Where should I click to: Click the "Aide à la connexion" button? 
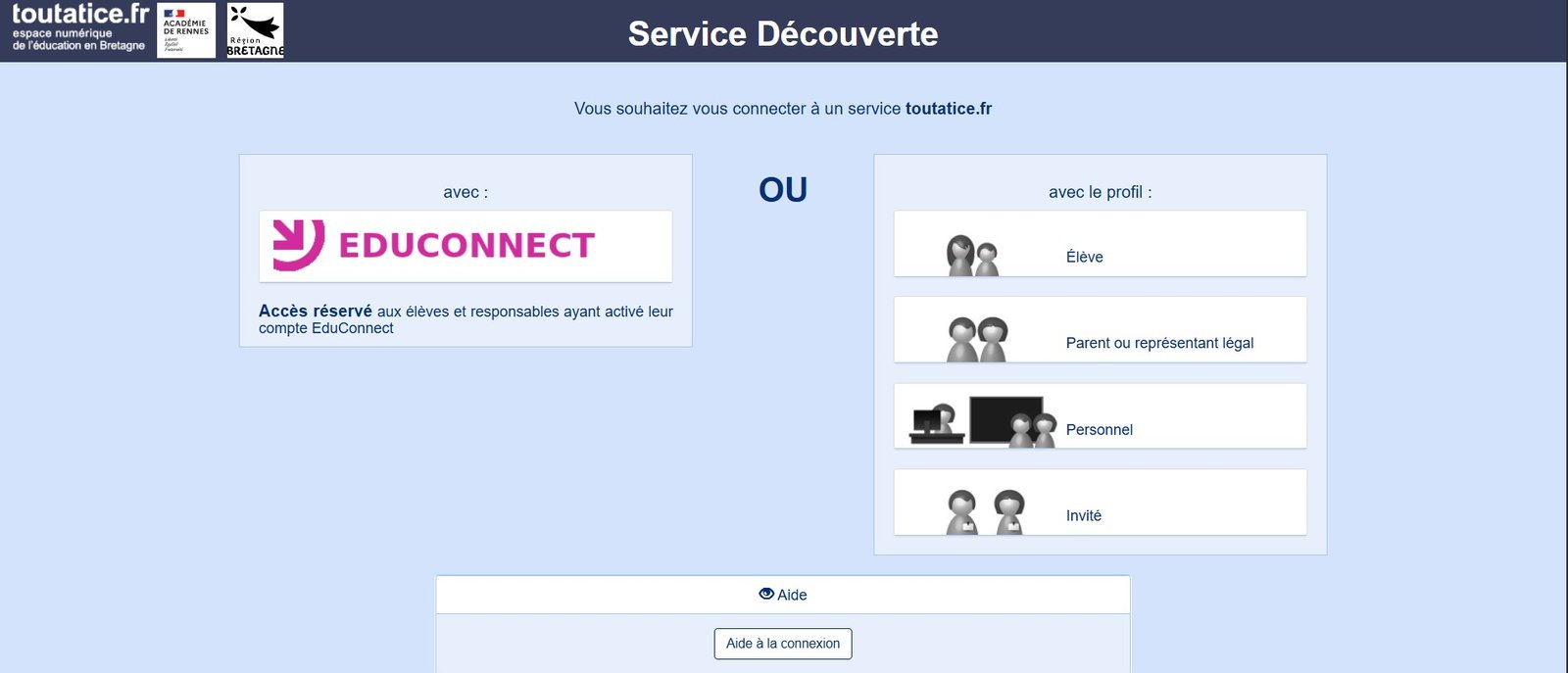[782, 644]
